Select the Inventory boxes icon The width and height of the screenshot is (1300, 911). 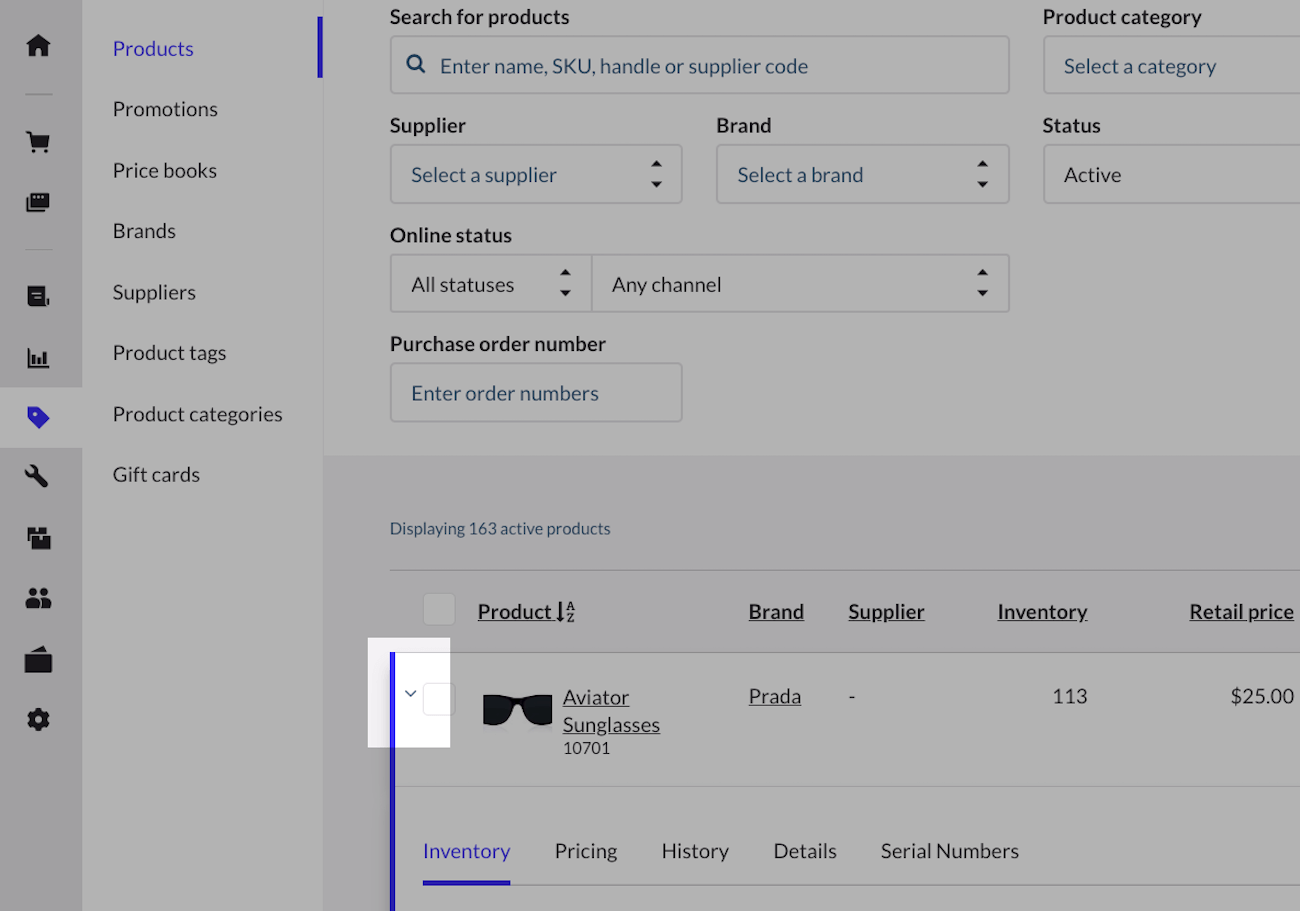(x=38, y=537)
